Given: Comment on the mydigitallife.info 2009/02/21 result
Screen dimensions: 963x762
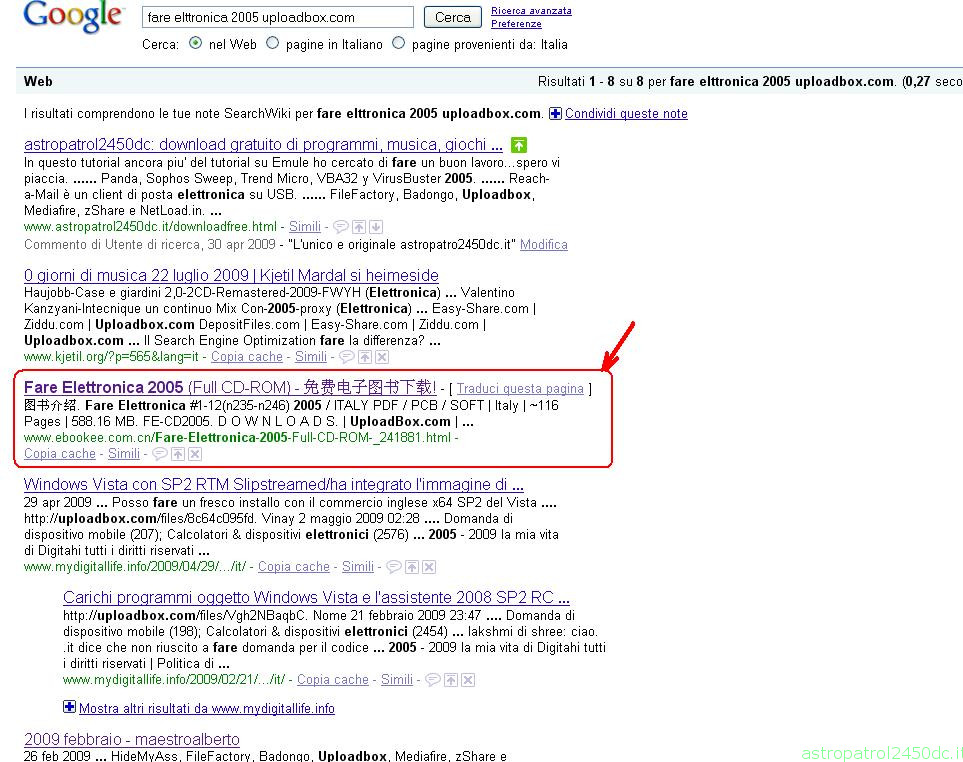Looking at the screenshot, I should [433, 680].
